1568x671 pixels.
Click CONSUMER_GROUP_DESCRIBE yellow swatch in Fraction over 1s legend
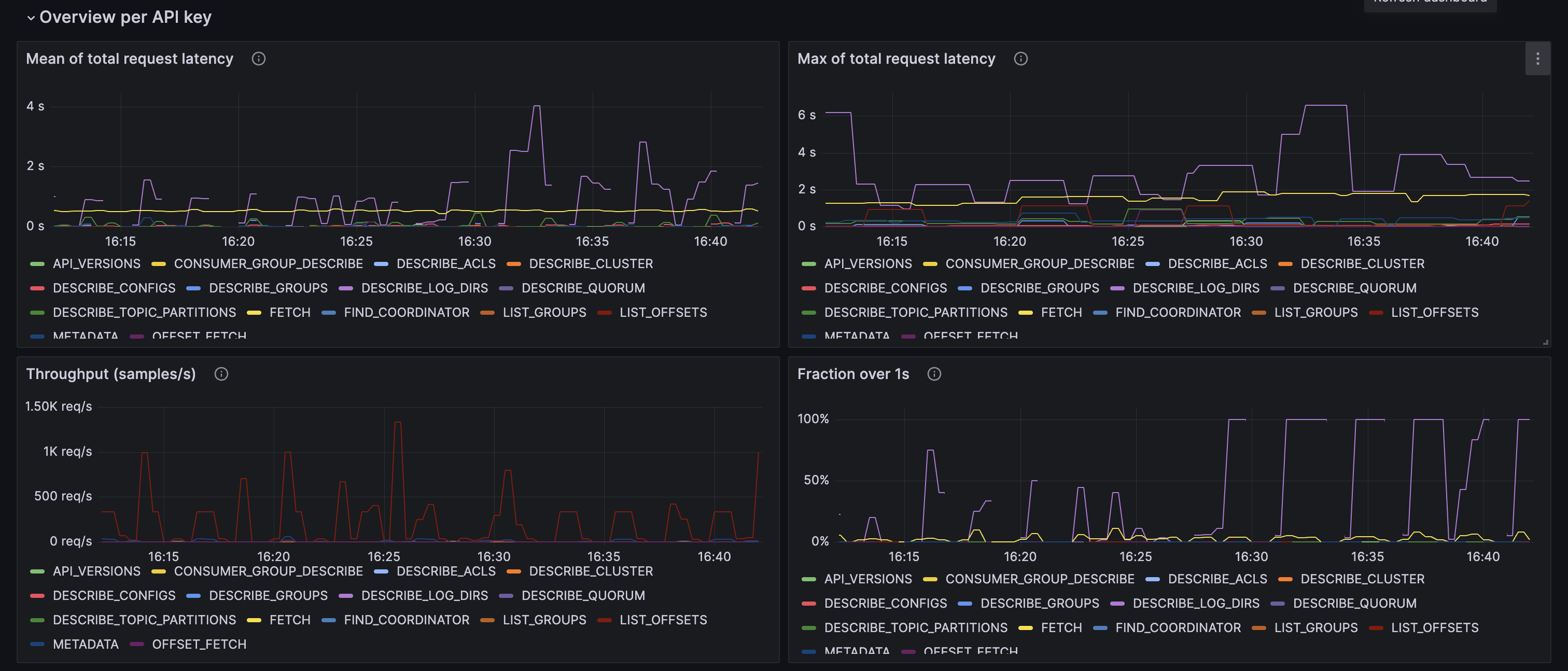click(930, 580)
